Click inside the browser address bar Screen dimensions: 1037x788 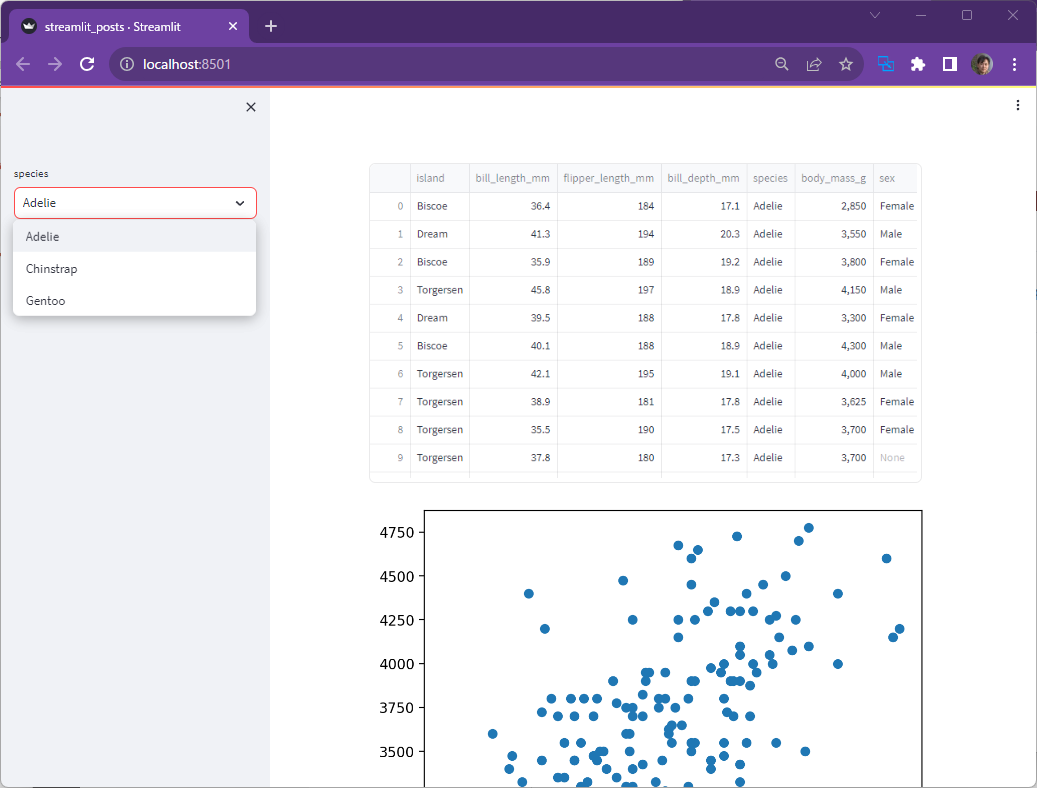400,63
